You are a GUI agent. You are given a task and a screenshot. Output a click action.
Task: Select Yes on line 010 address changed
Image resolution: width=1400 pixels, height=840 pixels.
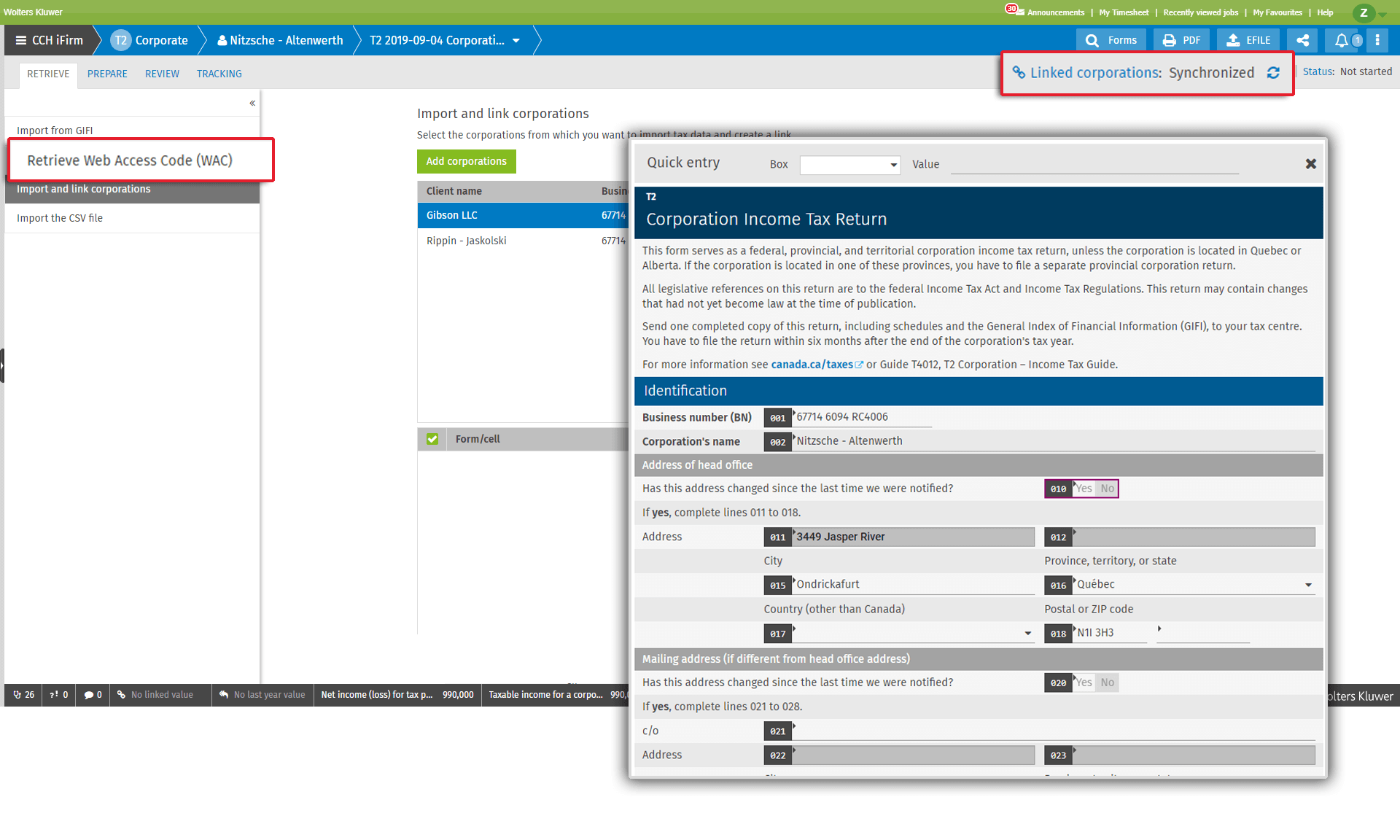pos(1084,489)
